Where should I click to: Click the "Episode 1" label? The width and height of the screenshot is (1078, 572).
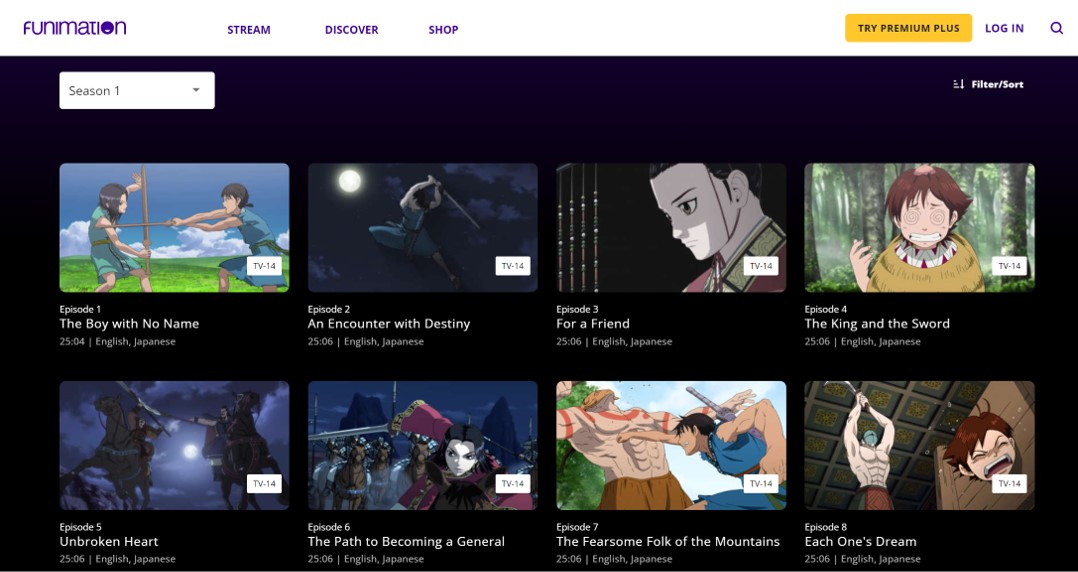tap(80, 309)
